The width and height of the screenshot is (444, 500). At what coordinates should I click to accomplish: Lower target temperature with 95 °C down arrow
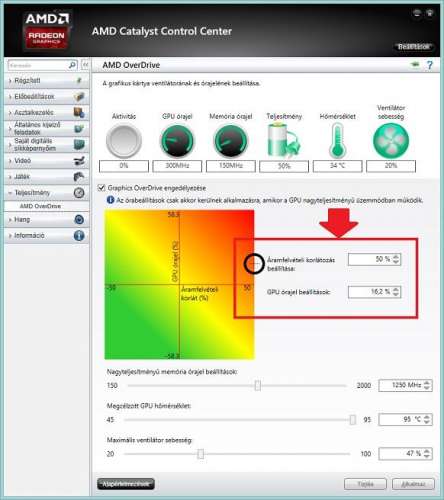(x=427, y=422)
